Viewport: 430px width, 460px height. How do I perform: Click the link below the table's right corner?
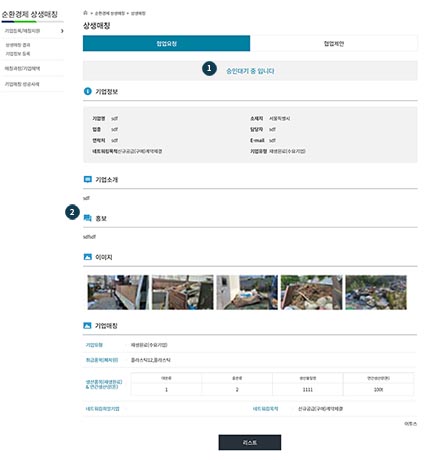point(410,424)
